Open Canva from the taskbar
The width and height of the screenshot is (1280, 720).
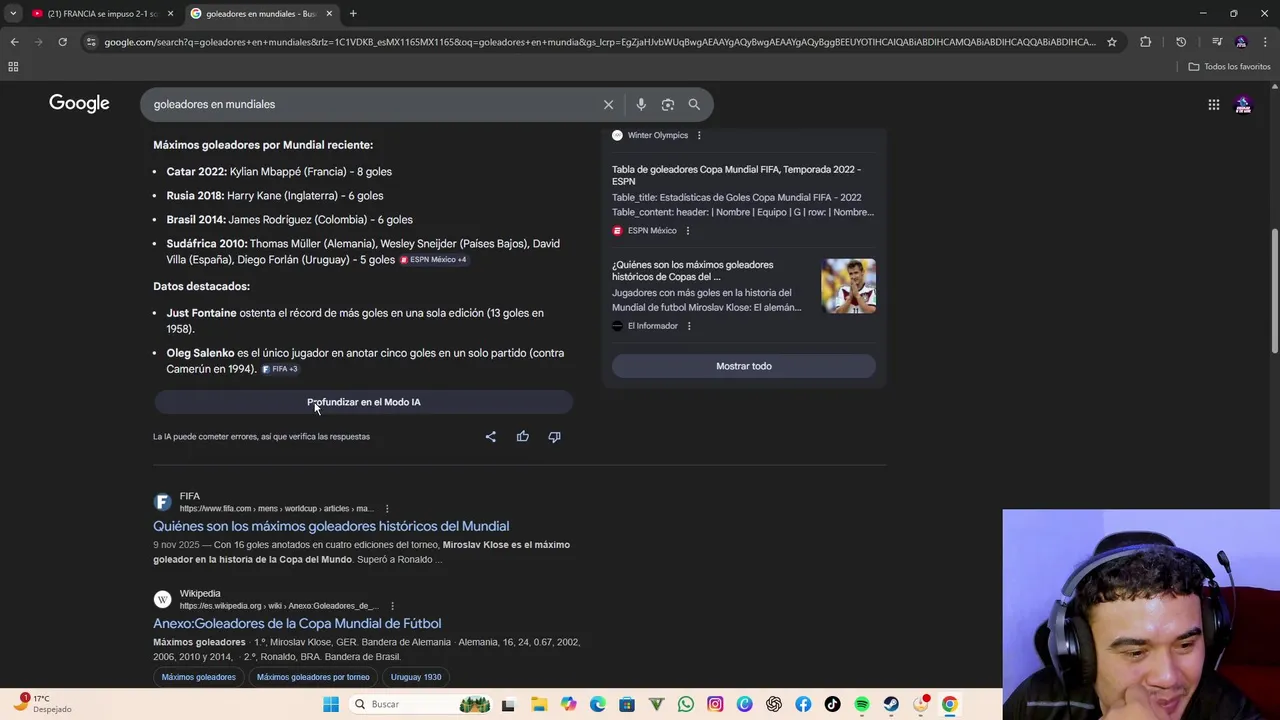[x=744, y=704]
